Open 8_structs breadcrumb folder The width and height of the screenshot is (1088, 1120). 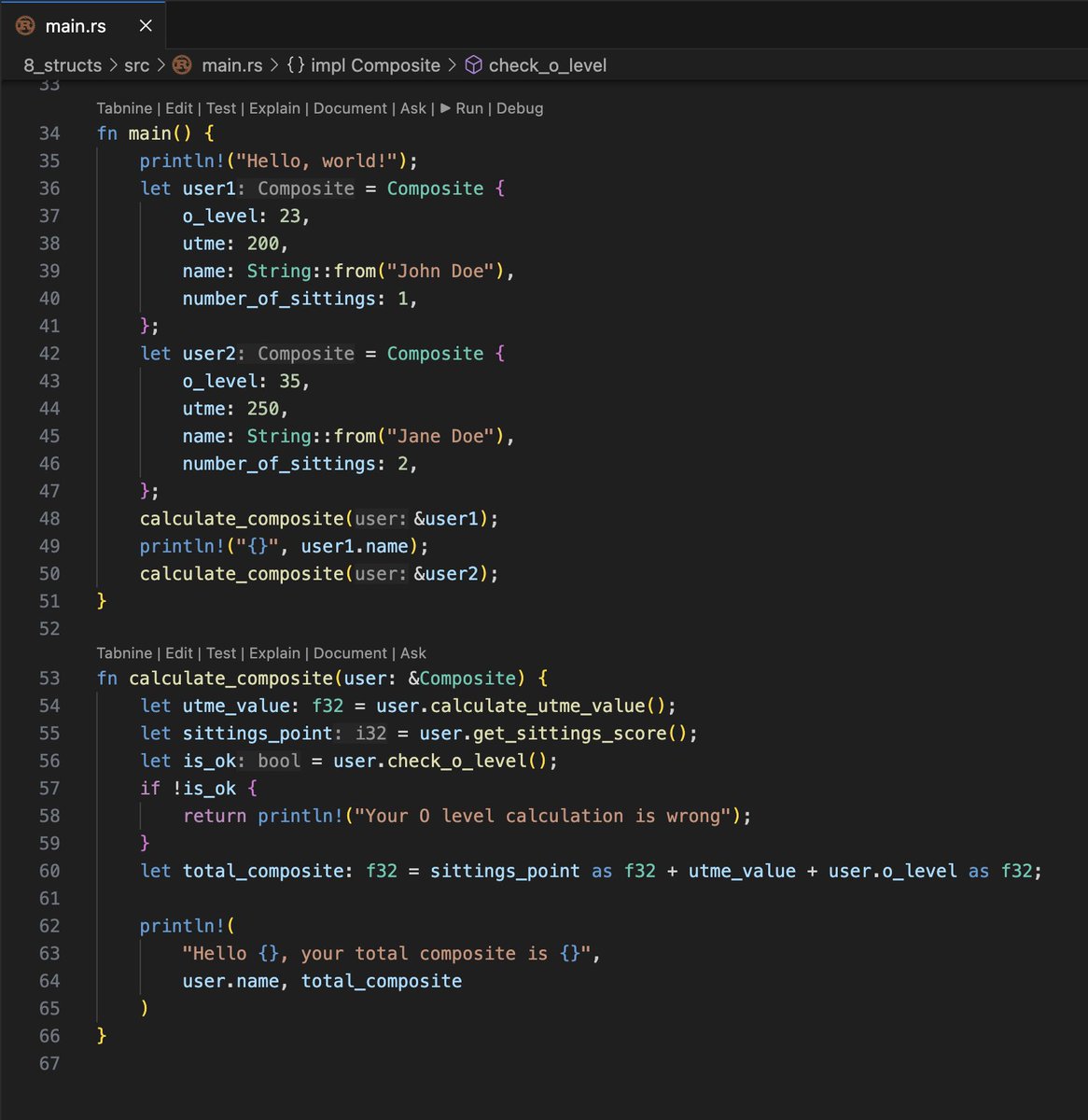click(x=63, y=65)
